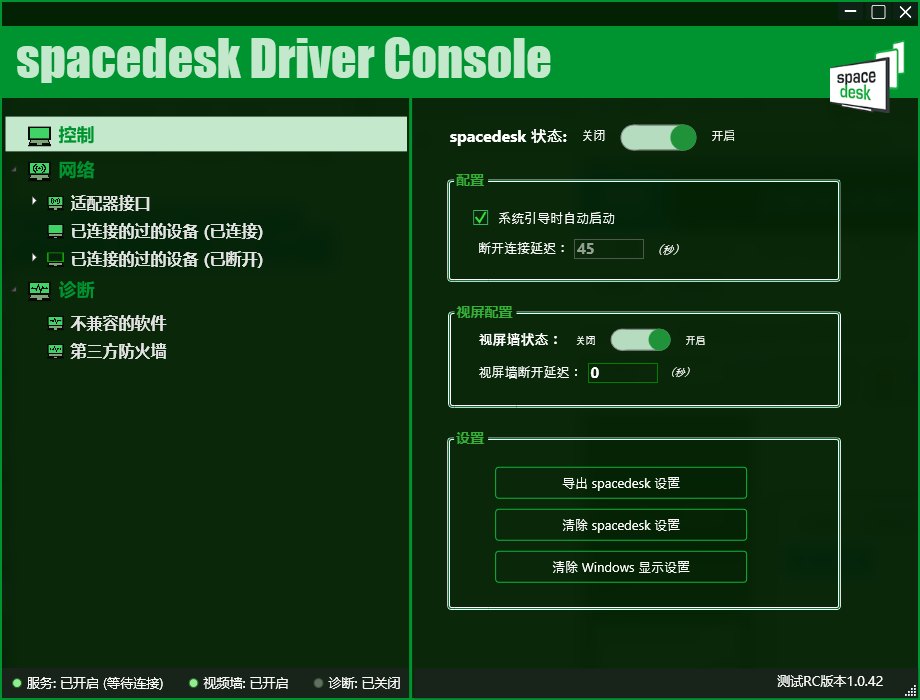Click 清除 Windows 显示设置 button
Image resolution: width=920 pixels, height=700 pixels.
(621, 567)
